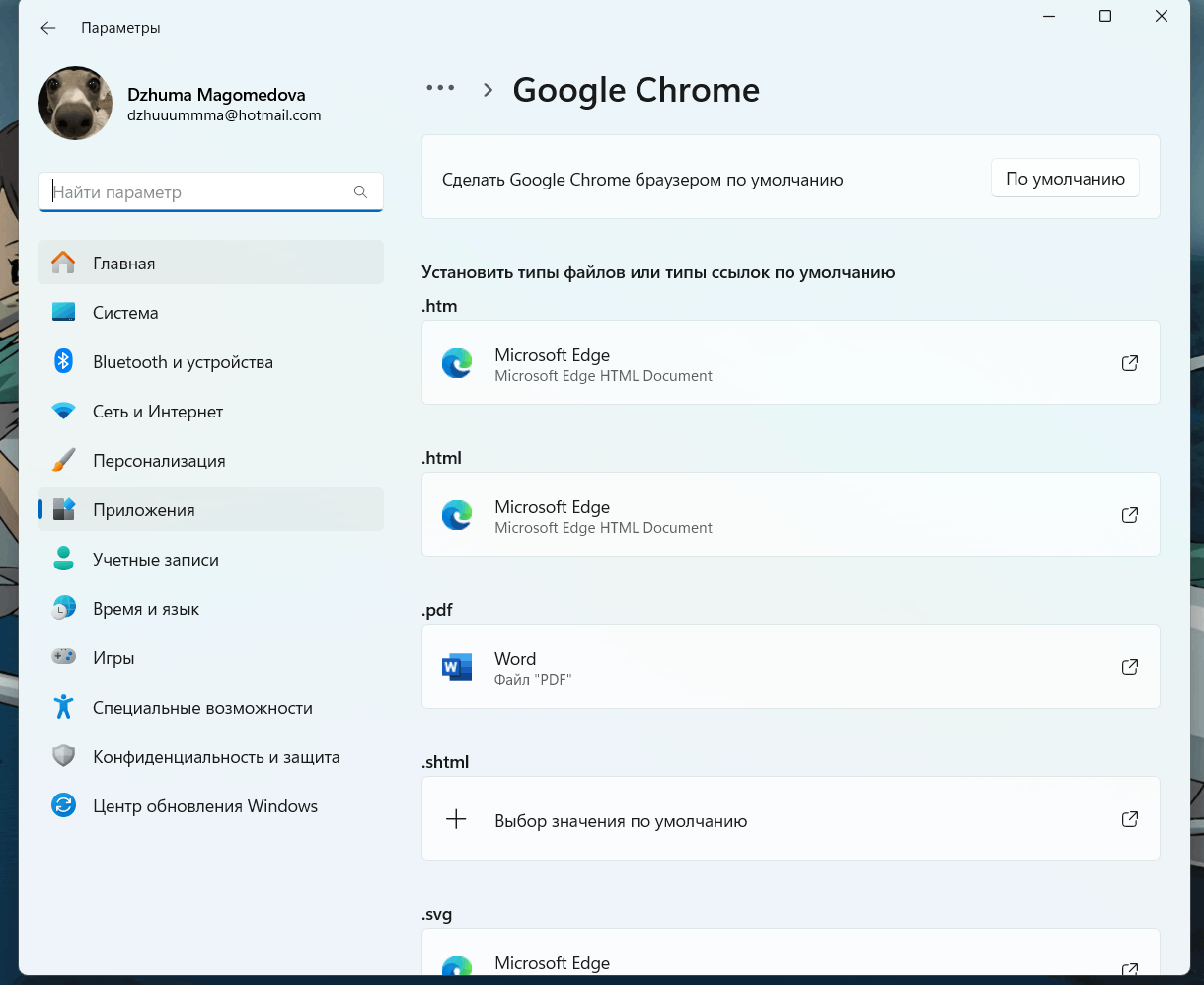Click the Главная home icon
1204x985 pixels.
point(63,263)
